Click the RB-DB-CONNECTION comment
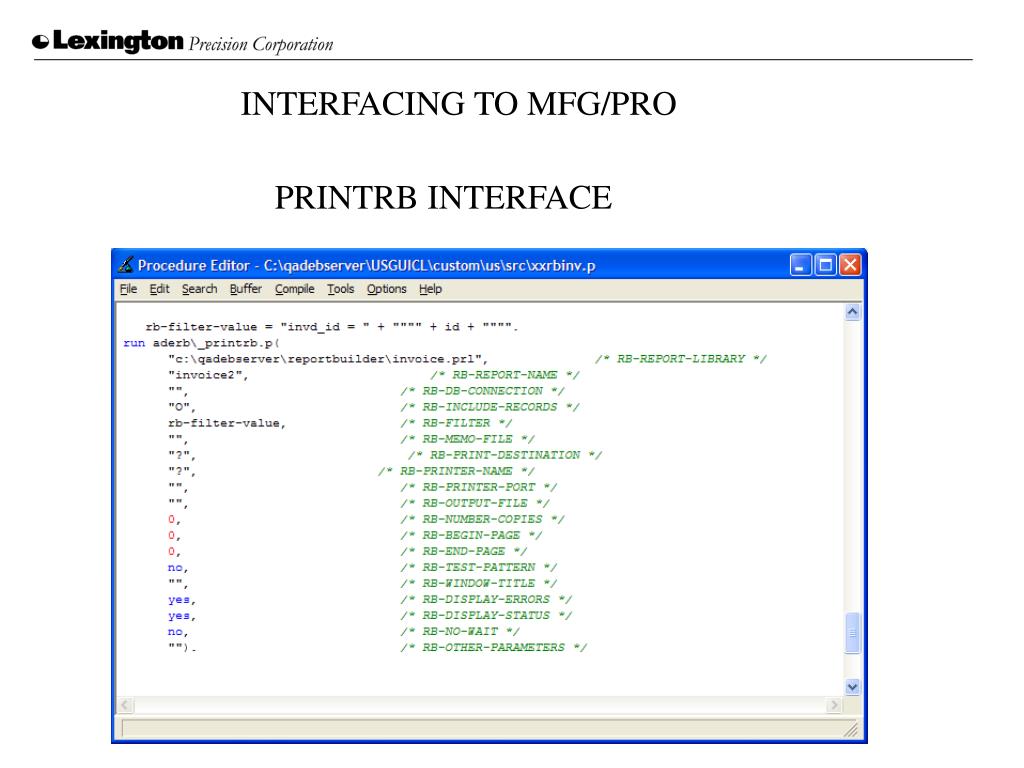The width and height of the screenshot is (1024, 768). [x=482, y=391]
